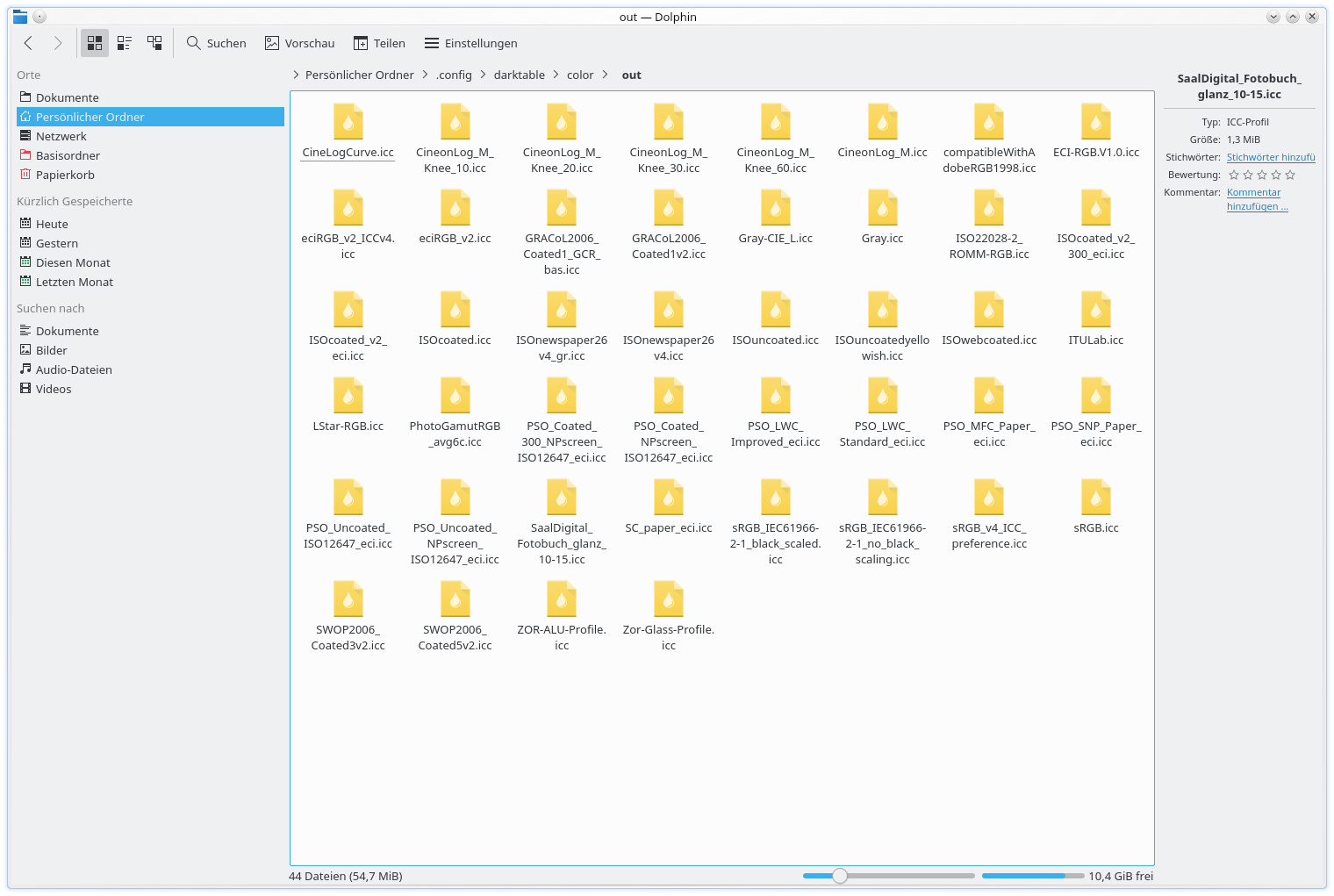Show files from Diesen Monat
The width and height of the screenshot is (1334, 896).
(150, 262)
